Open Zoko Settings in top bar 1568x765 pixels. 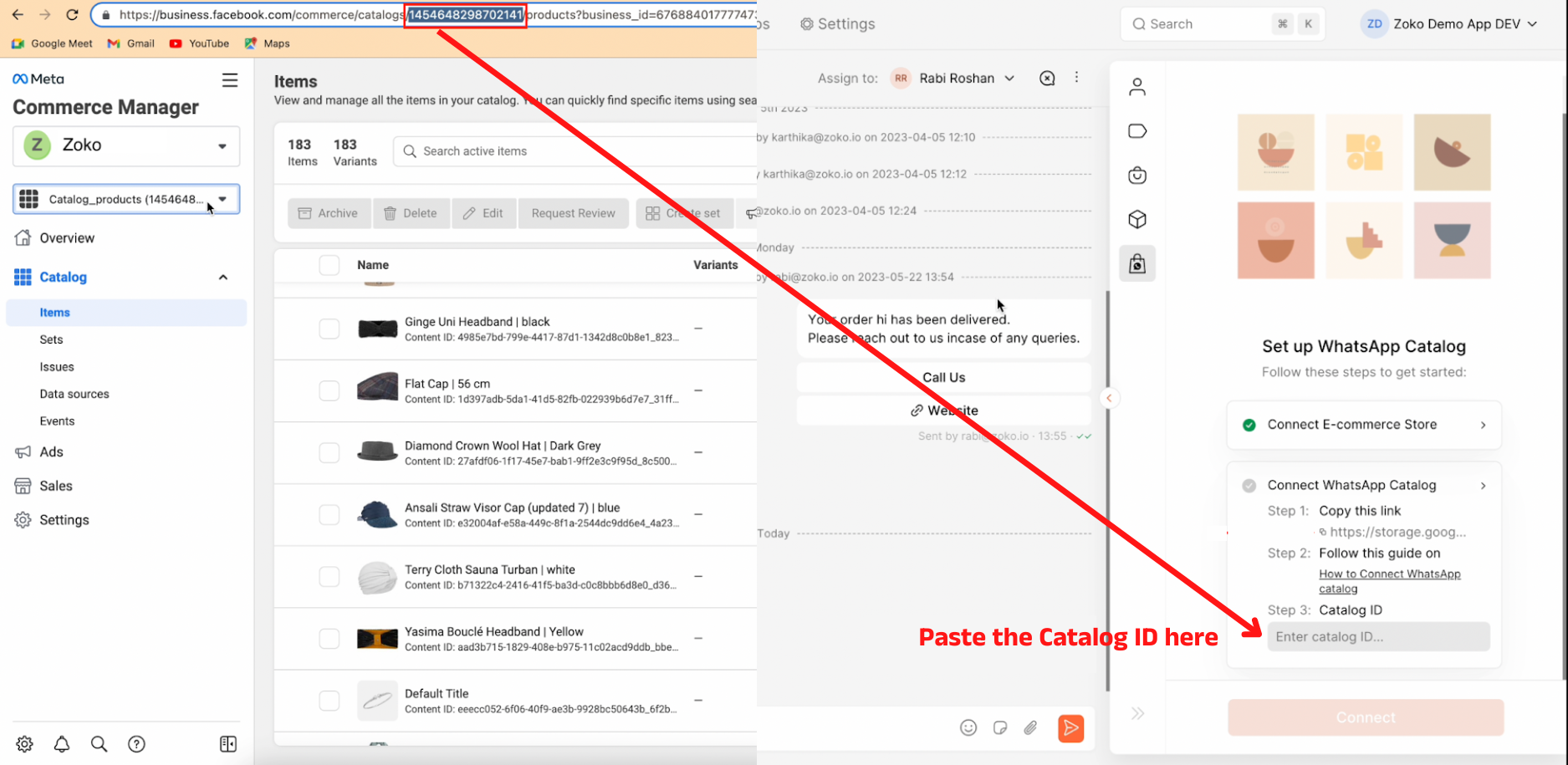click(837, 24)
